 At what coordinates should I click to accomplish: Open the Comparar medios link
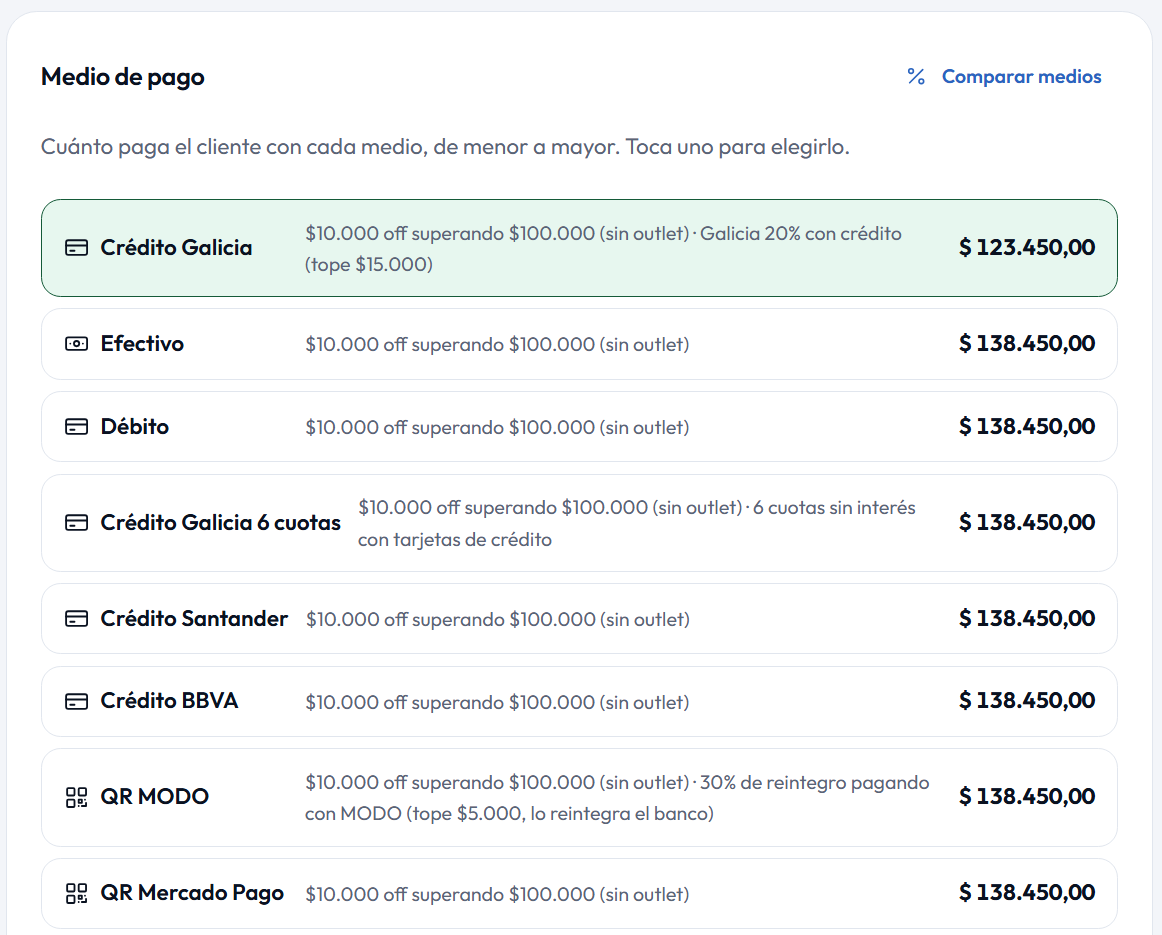(x=1004, y=76)
